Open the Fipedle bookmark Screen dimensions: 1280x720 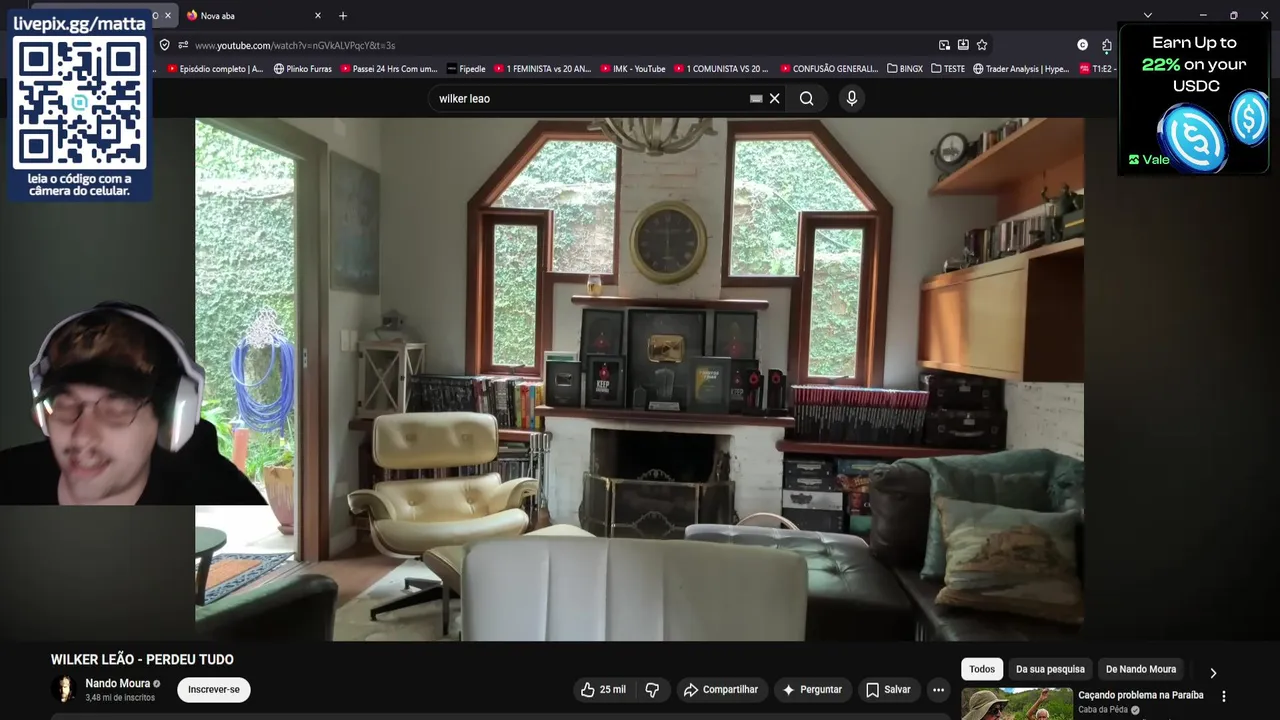466,69
